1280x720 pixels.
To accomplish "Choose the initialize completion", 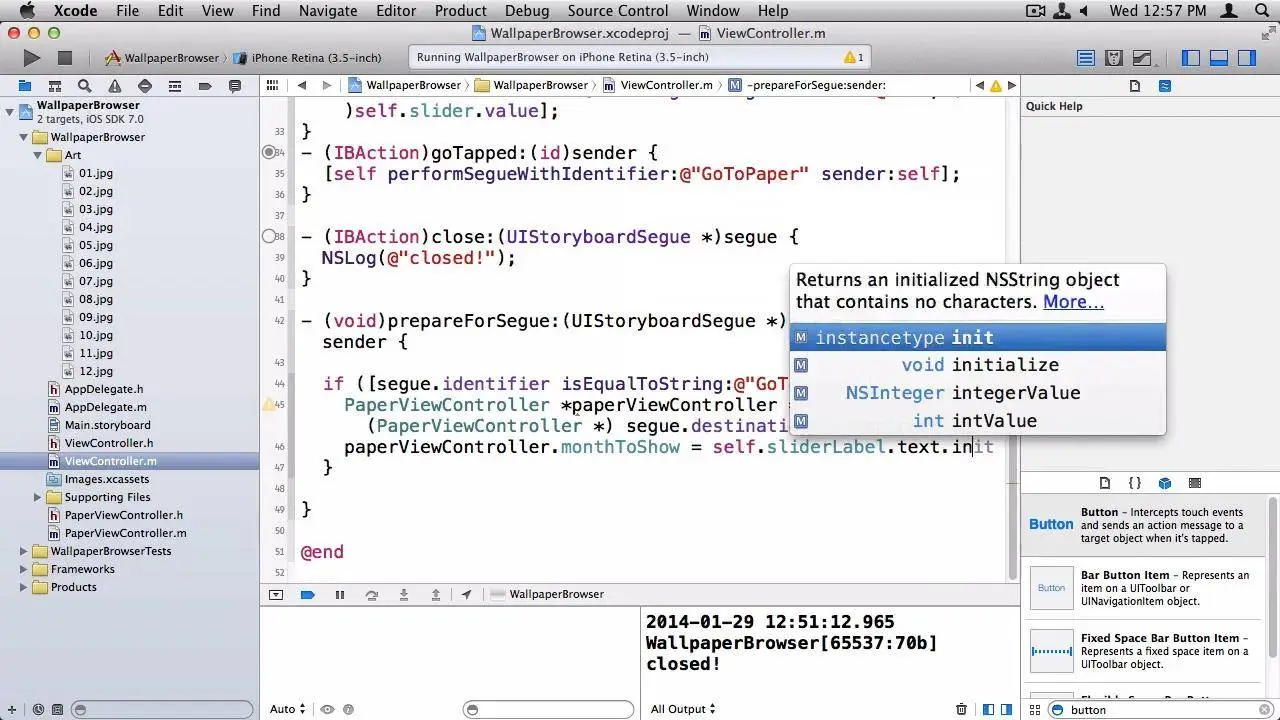I will (x=978, y=365).
